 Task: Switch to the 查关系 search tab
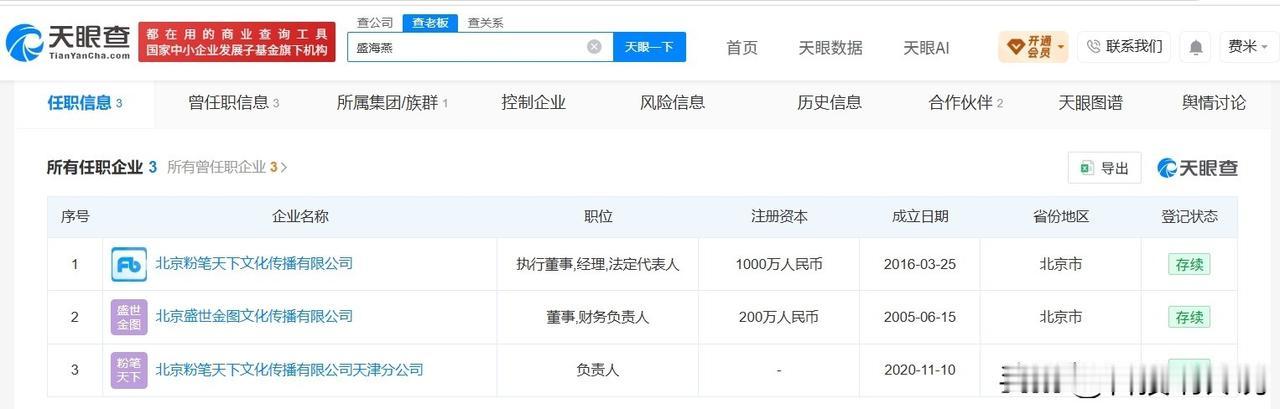[486, 23]
